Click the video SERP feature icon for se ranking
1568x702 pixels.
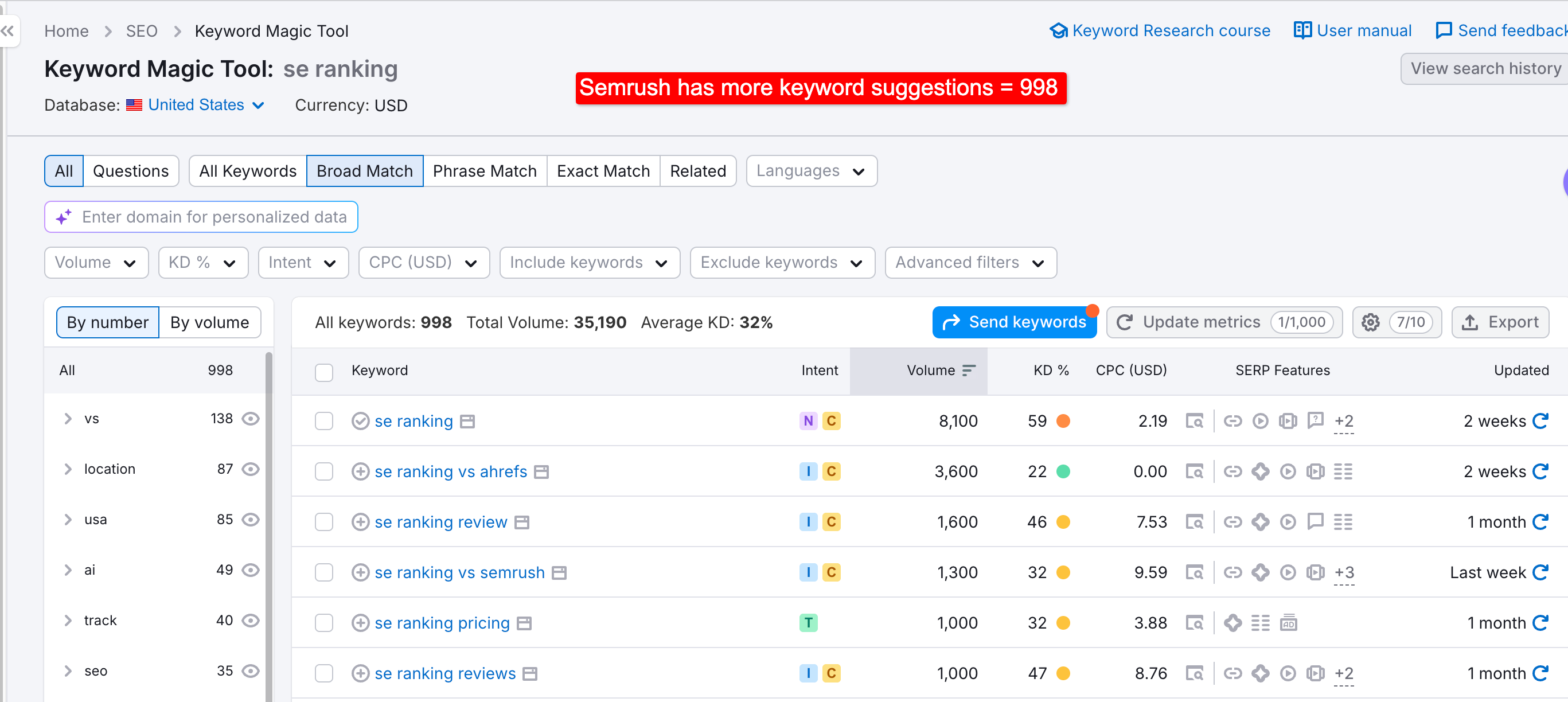[x=1260, y=421]
